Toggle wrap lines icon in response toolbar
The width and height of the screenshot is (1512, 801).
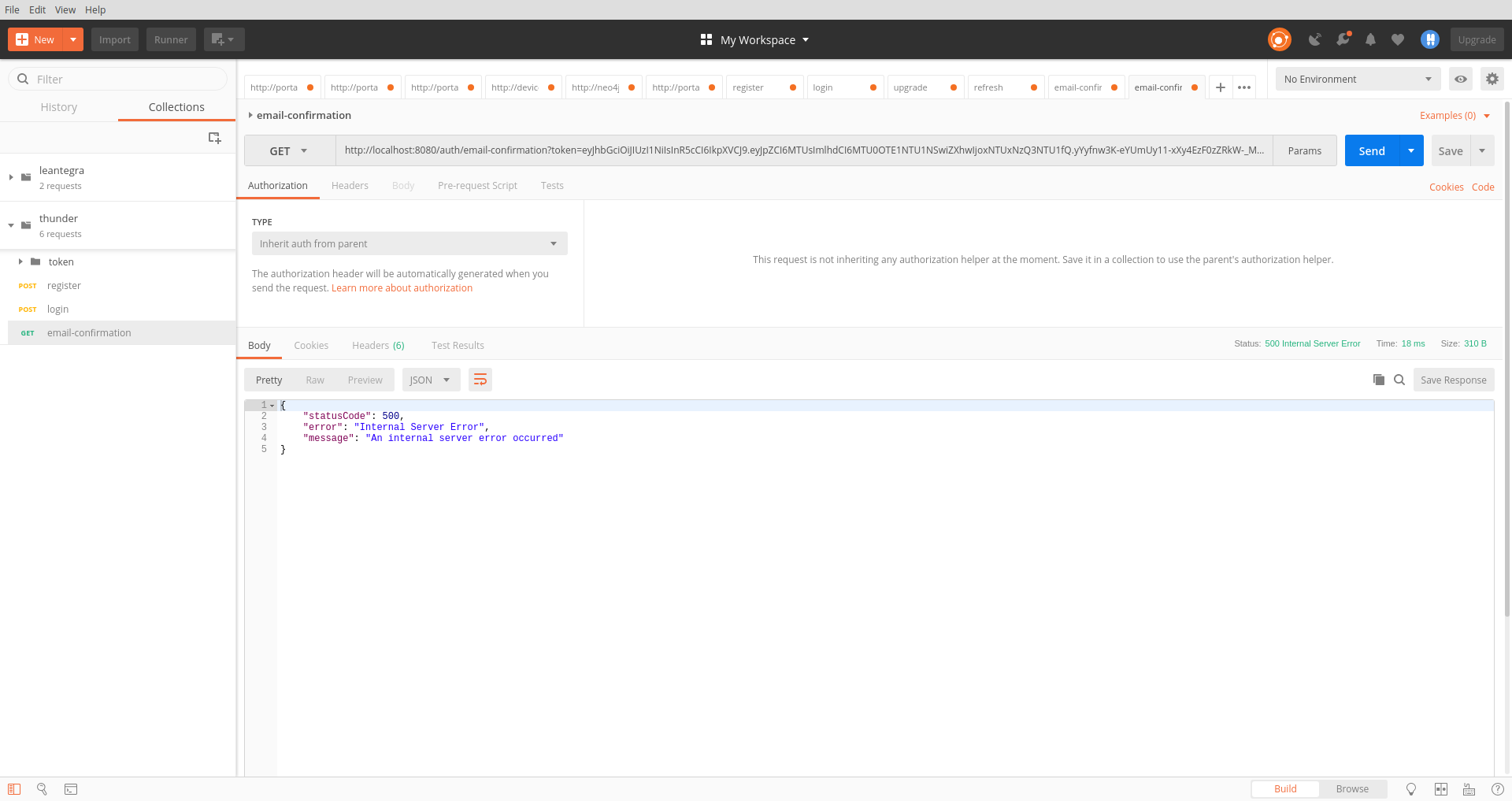[x=480, y=380]
